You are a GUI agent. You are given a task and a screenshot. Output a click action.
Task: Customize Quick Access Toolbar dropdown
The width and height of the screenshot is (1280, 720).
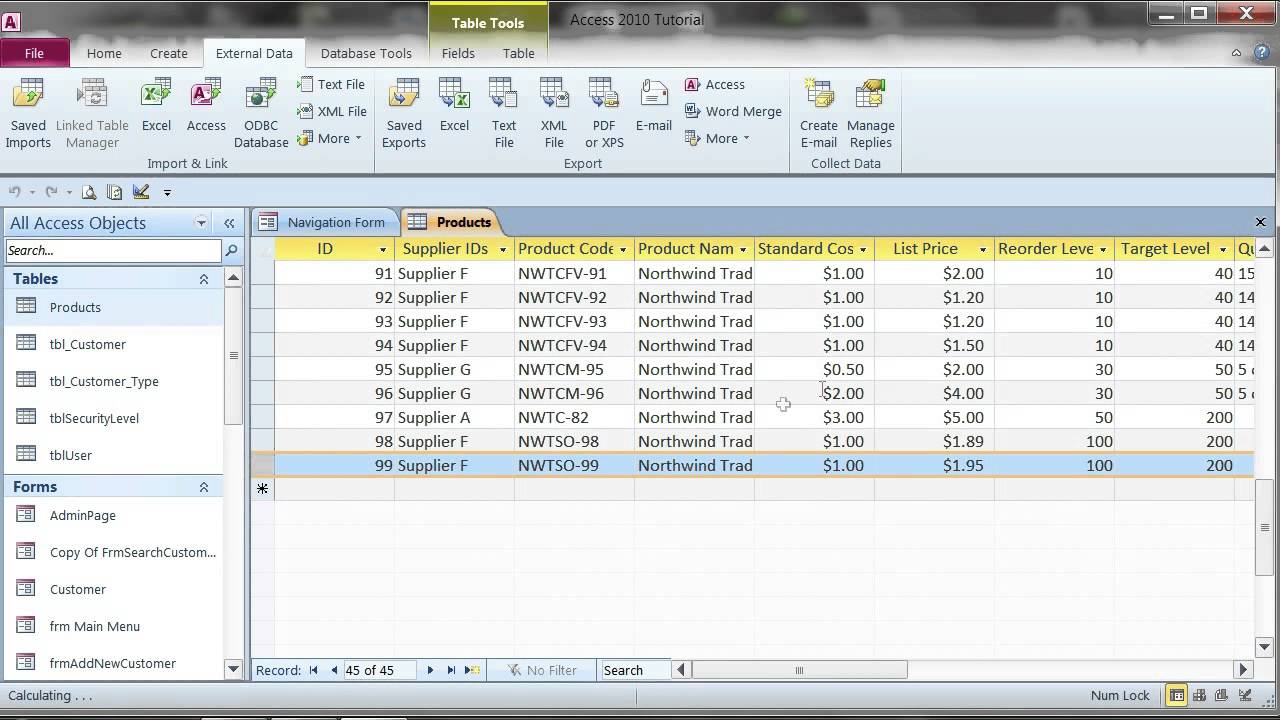[167, 192]
